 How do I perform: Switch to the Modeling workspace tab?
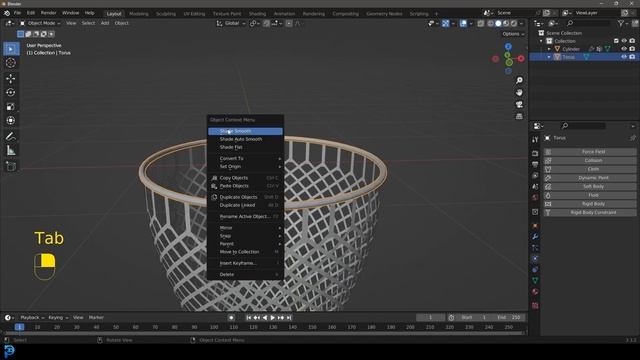click(x=139, y=13)
